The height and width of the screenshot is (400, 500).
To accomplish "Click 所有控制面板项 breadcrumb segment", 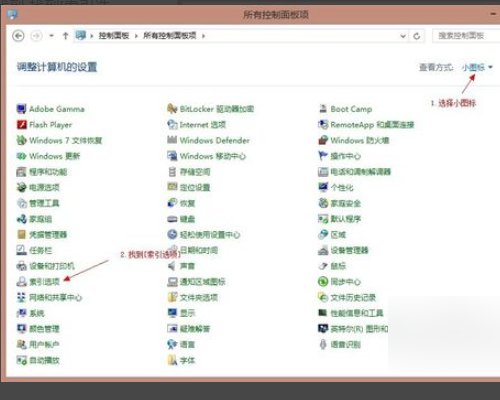I will click(170, 35).
